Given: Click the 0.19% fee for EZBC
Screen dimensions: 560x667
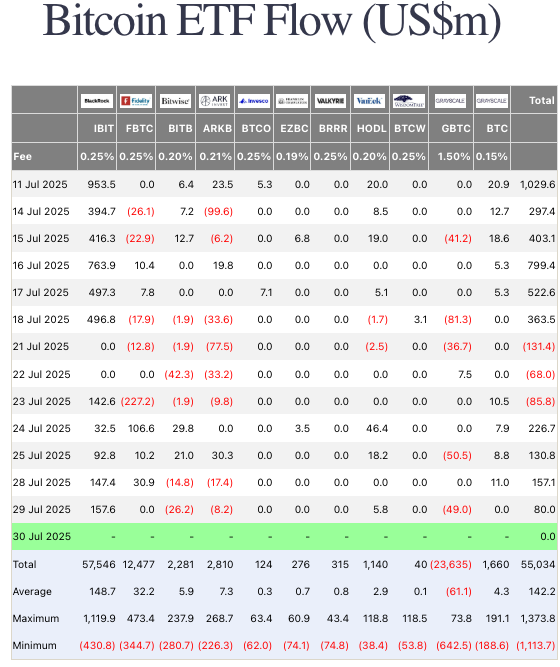Looking at the screenshot, I should pos(292,157).
